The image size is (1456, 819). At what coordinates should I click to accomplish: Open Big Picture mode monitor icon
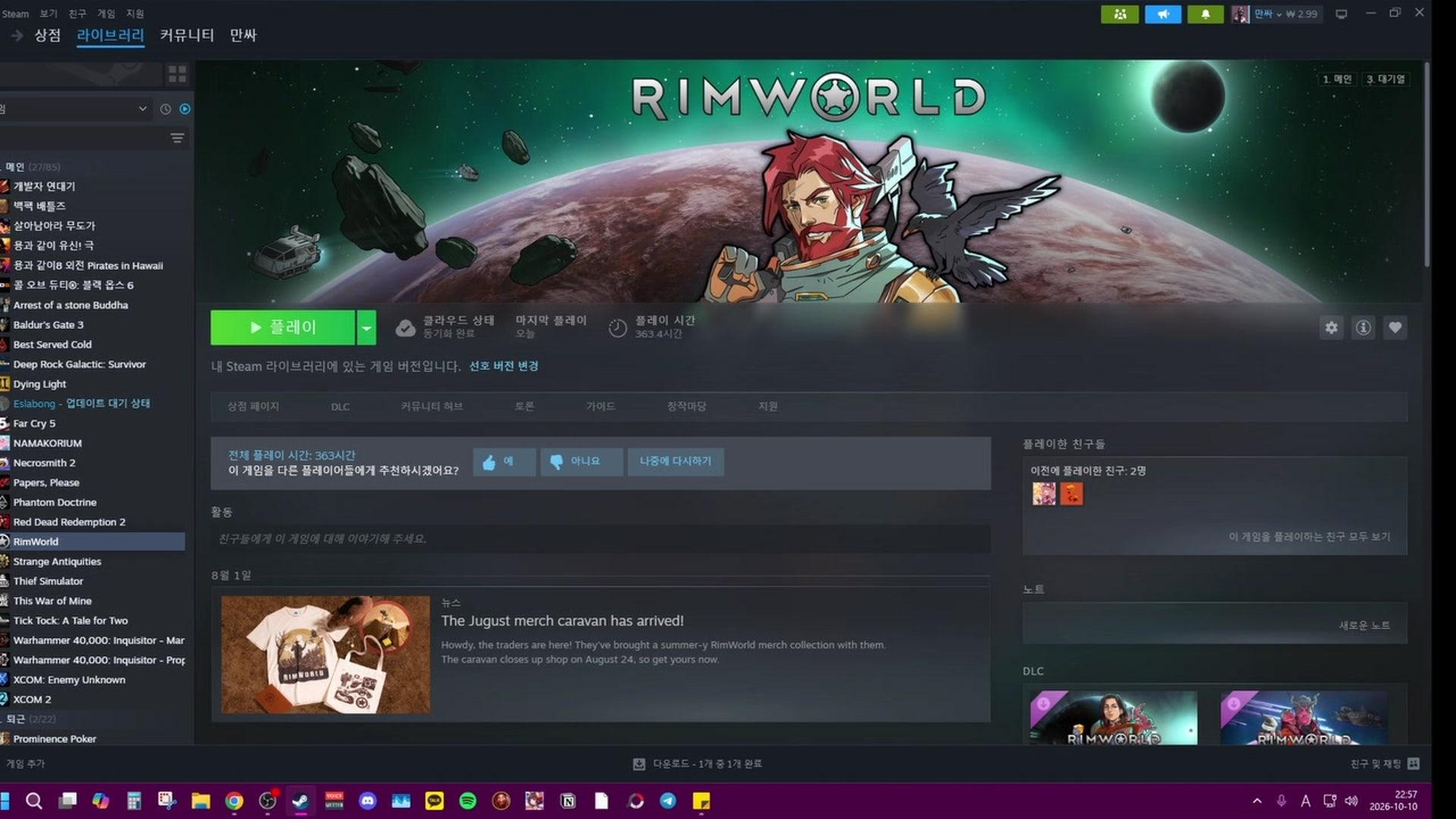1341,14
